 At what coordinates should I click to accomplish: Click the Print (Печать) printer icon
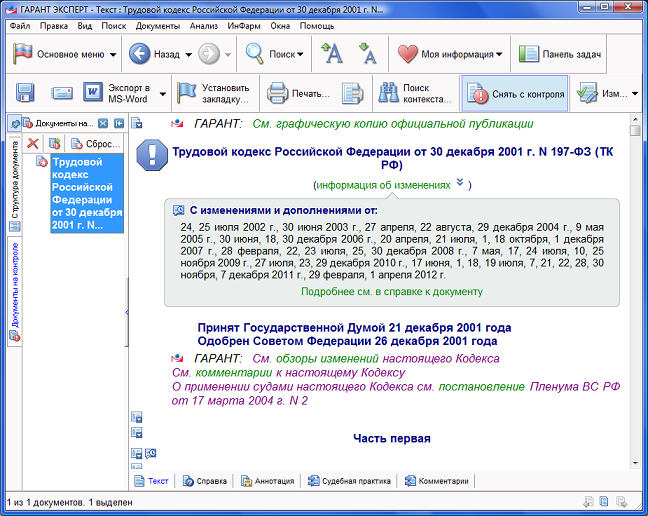[278, 94]
